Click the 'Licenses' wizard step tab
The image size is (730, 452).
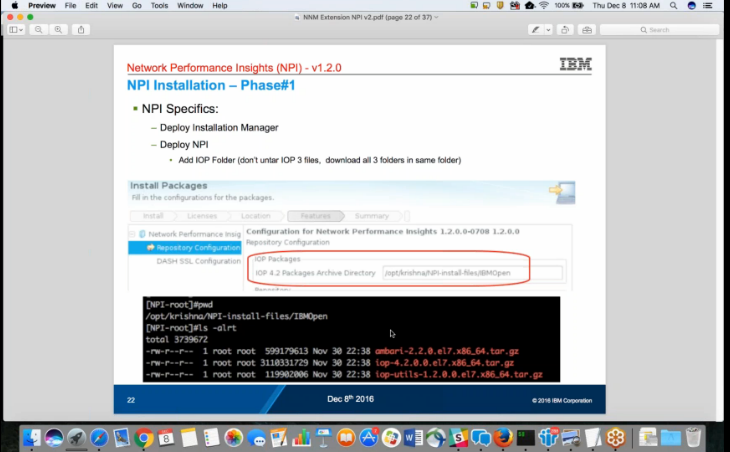202,216
